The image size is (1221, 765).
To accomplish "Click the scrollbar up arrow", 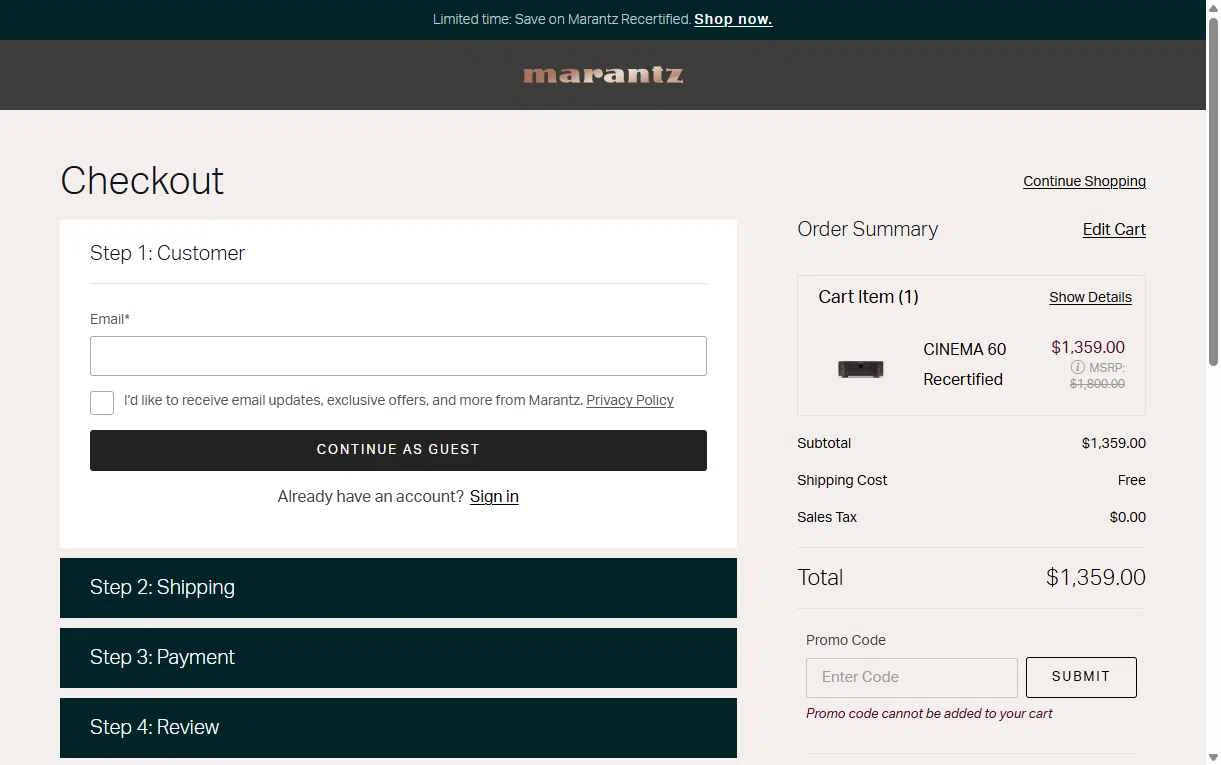I will tap(1213, 7).
